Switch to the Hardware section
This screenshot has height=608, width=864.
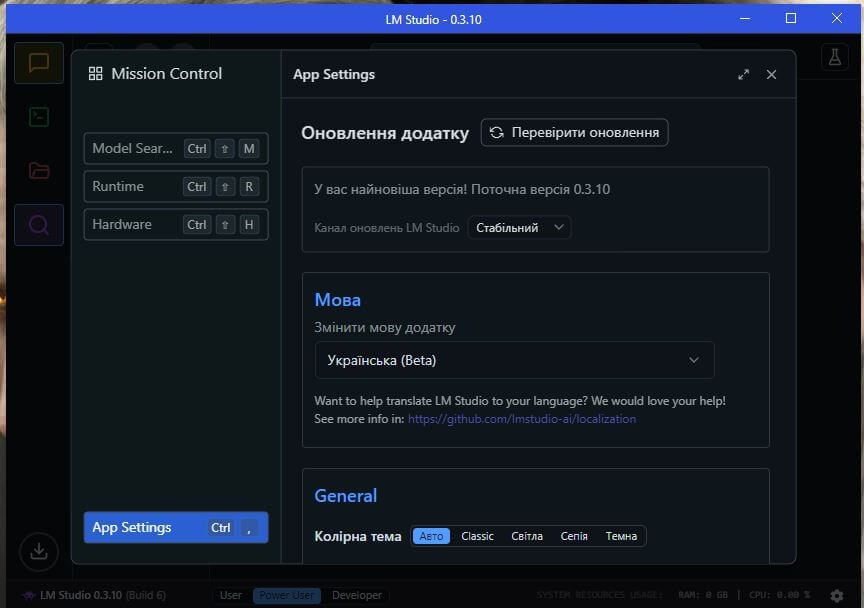[176, 224]
